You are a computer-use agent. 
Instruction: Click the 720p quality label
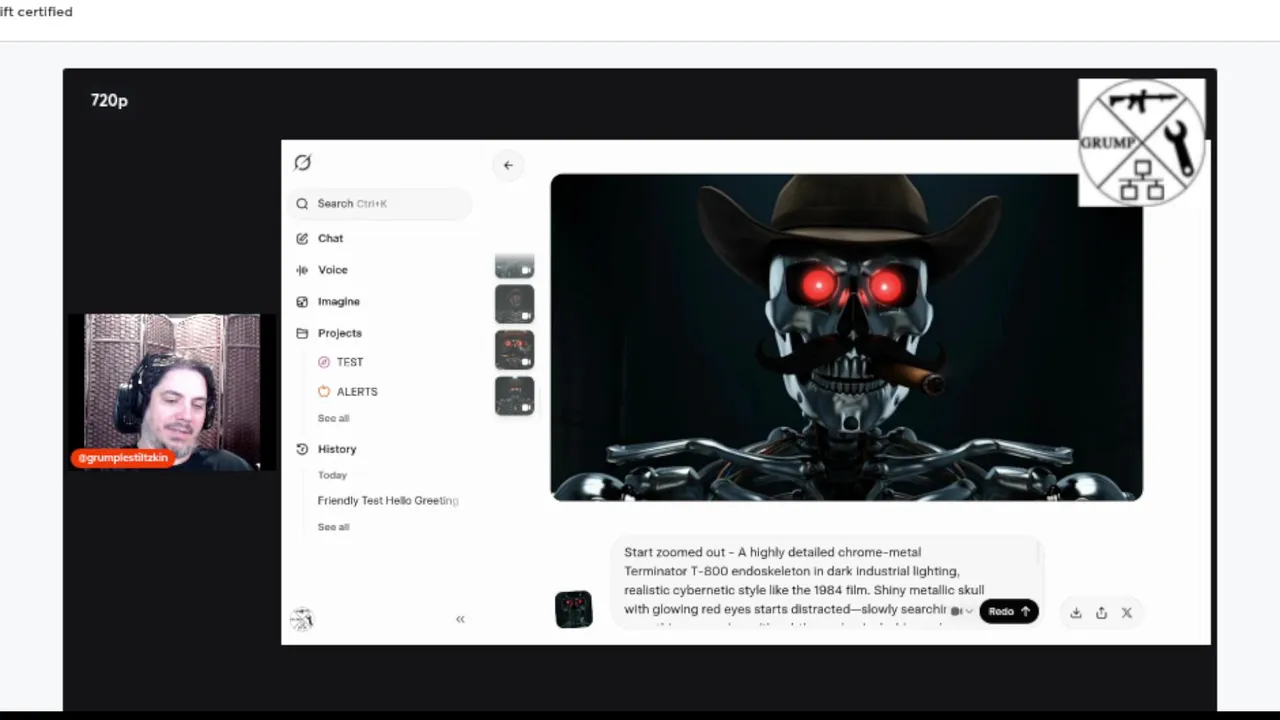click(x=109, y=100)
